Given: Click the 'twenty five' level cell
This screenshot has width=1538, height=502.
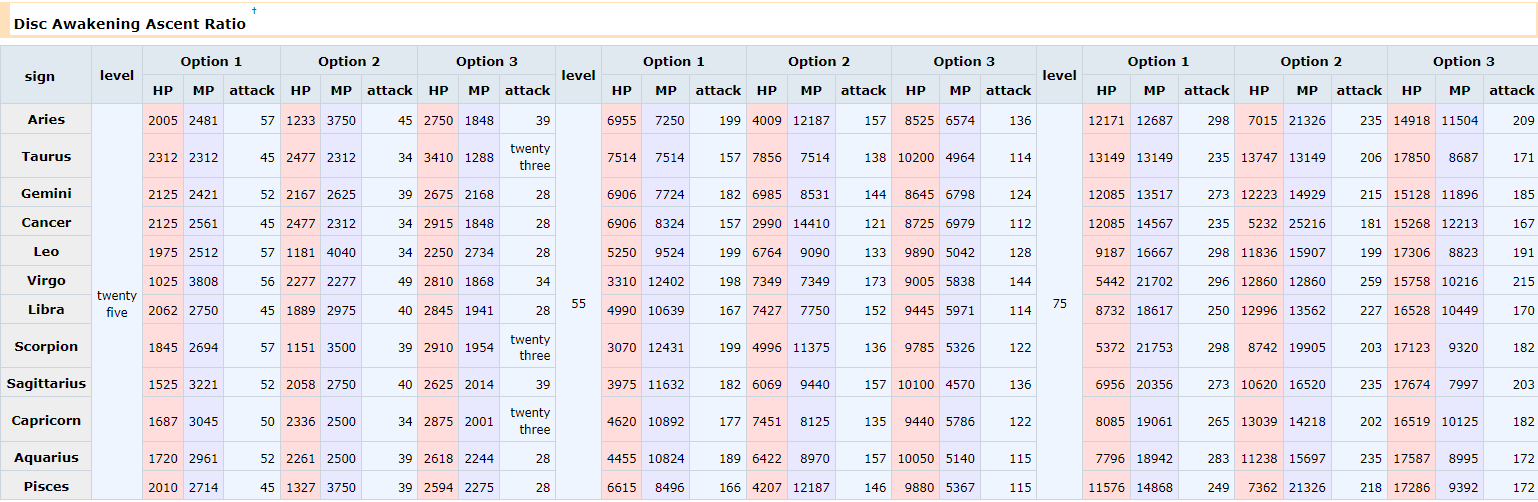Looking at the screenshot, I should 117,303.
